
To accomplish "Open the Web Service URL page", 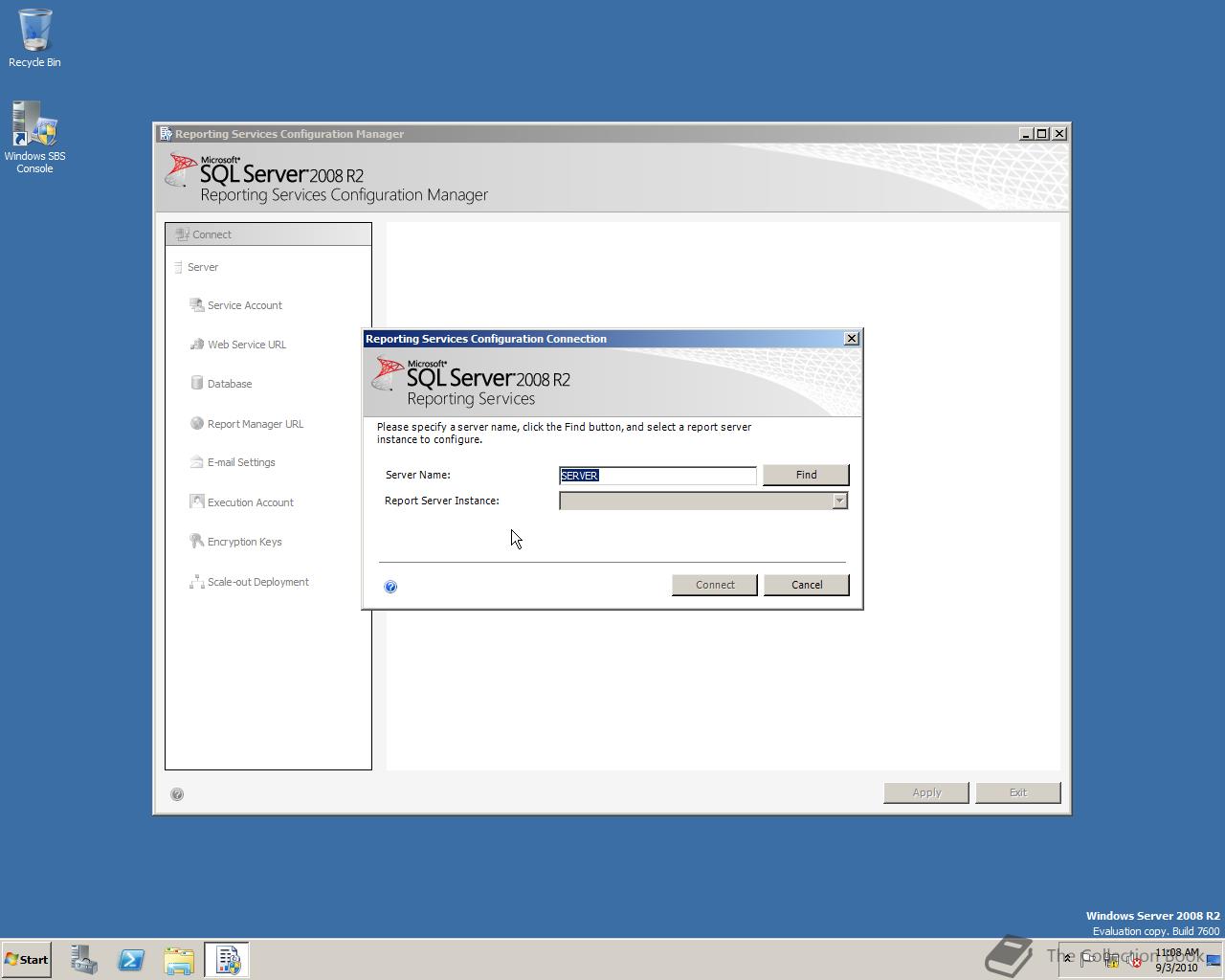I will point(247,345).
